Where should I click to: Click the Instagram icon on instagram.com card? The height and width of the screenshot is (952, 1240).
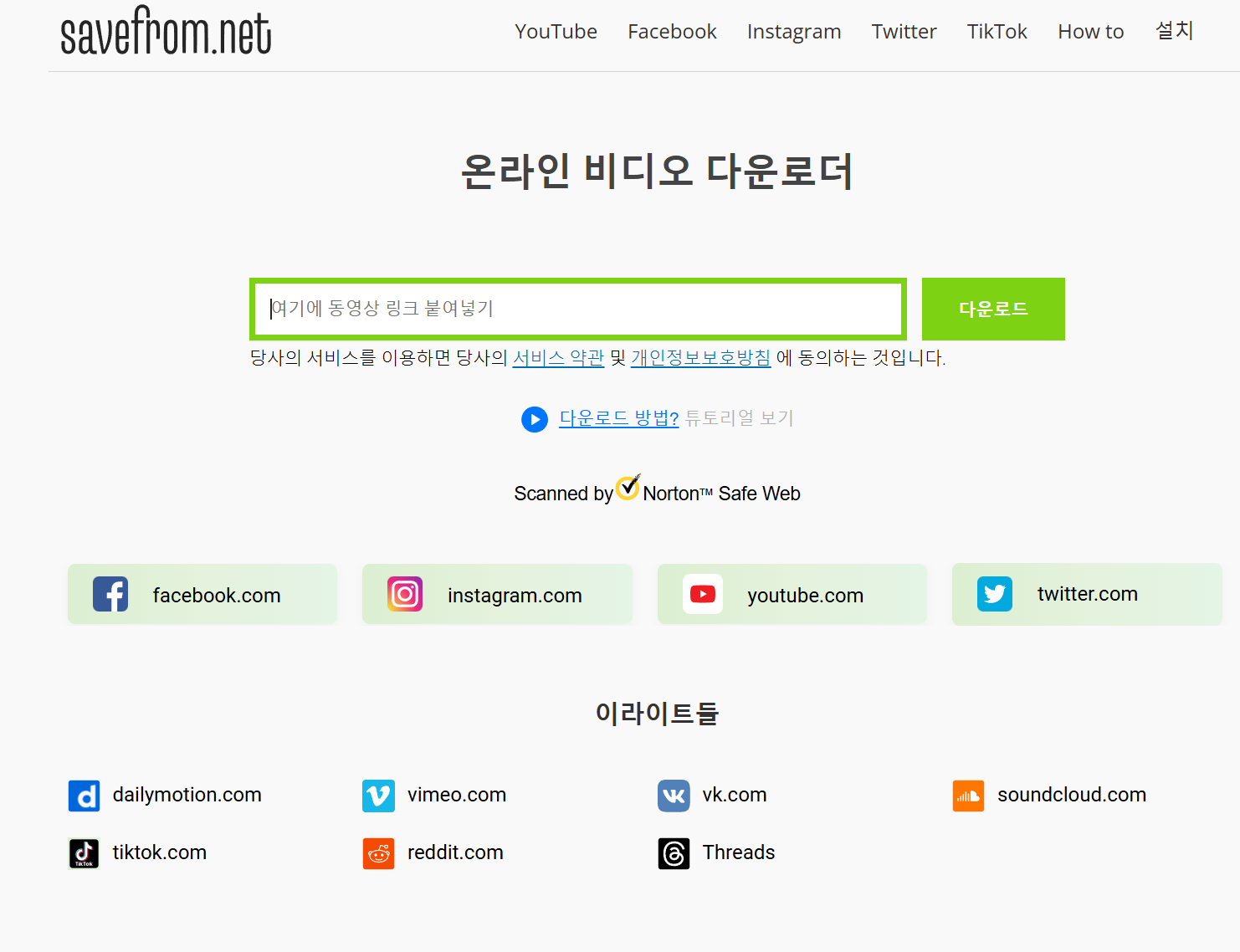[405, 594]
